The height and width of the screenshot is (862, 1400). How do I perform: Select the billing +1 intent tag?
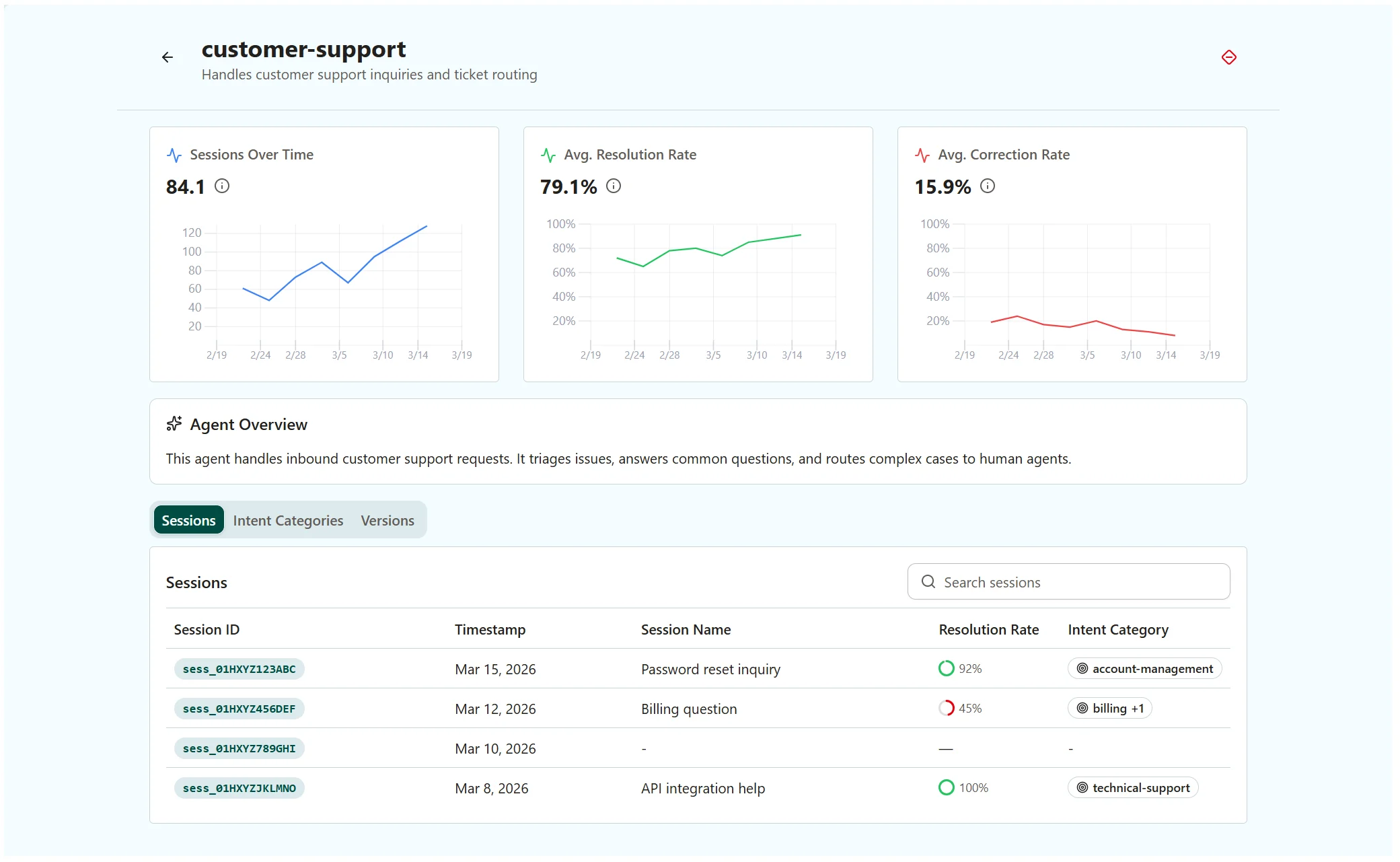pos(1110,708)
